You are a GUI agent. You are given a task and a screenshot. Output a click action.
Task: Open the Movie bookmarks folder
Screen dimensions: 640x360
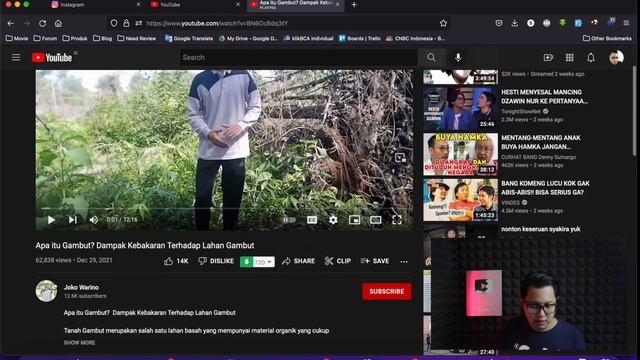pos(17,38)
